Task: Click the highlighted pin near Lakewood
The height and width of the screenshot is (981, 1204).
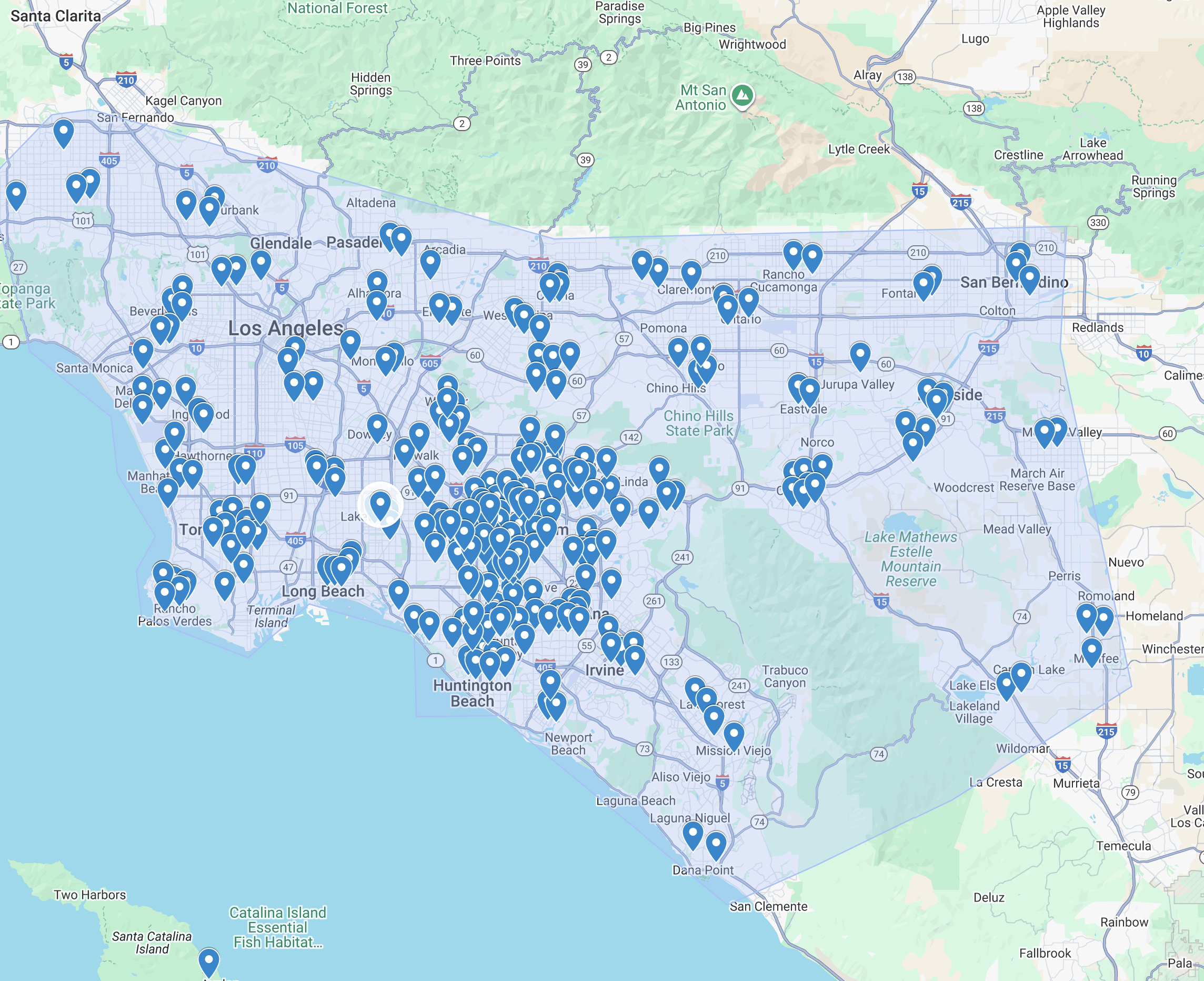Action: tap(380, 503)
